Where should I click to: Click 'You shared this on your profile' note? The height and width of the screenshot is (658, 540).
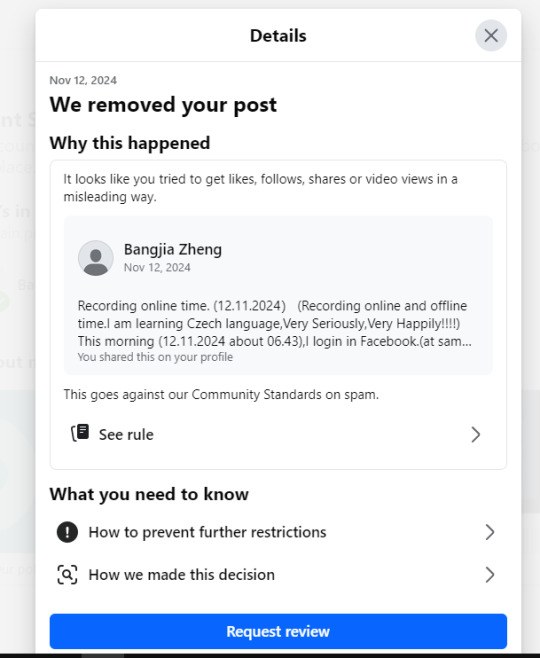(155, 357)
